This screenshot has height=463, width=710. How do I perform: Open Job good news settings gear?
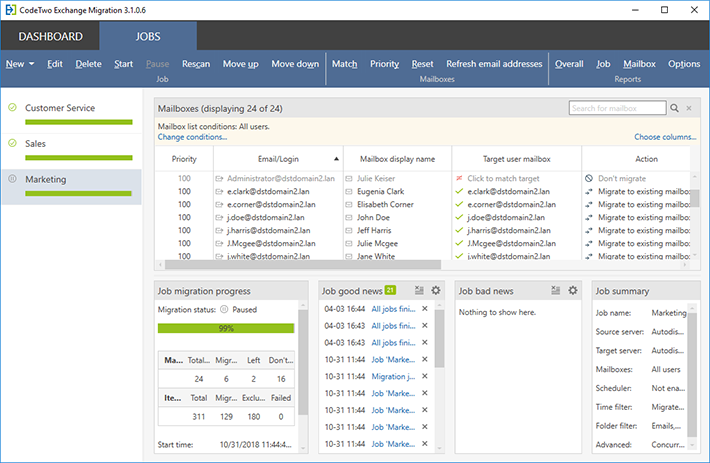pyautogui.click(x=436, y=291)
